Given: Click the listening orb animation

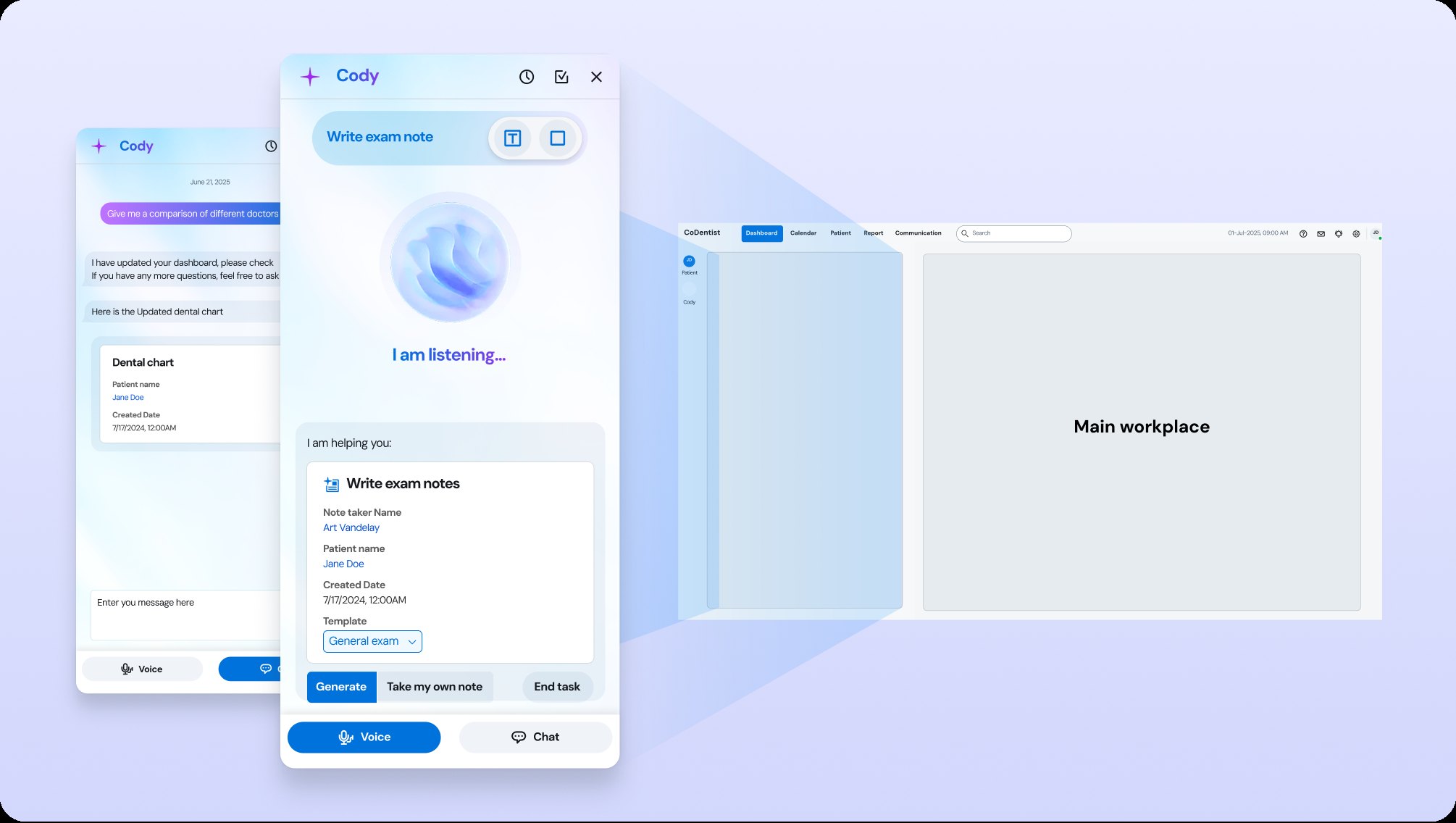Looking at the screenshot, I should point(450,262).
